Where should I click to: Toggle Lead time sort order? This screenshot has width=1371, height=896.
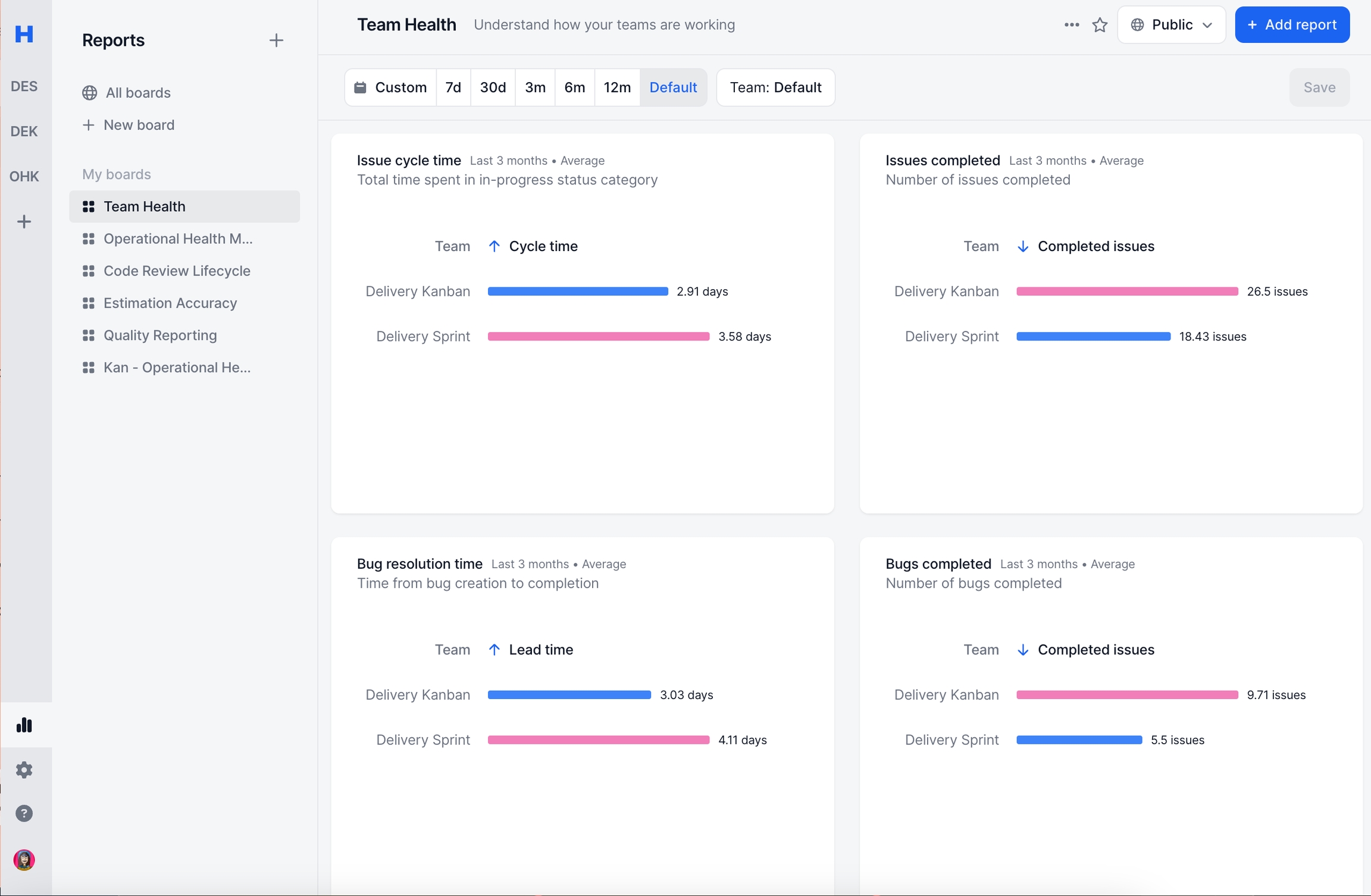(494, 650)
